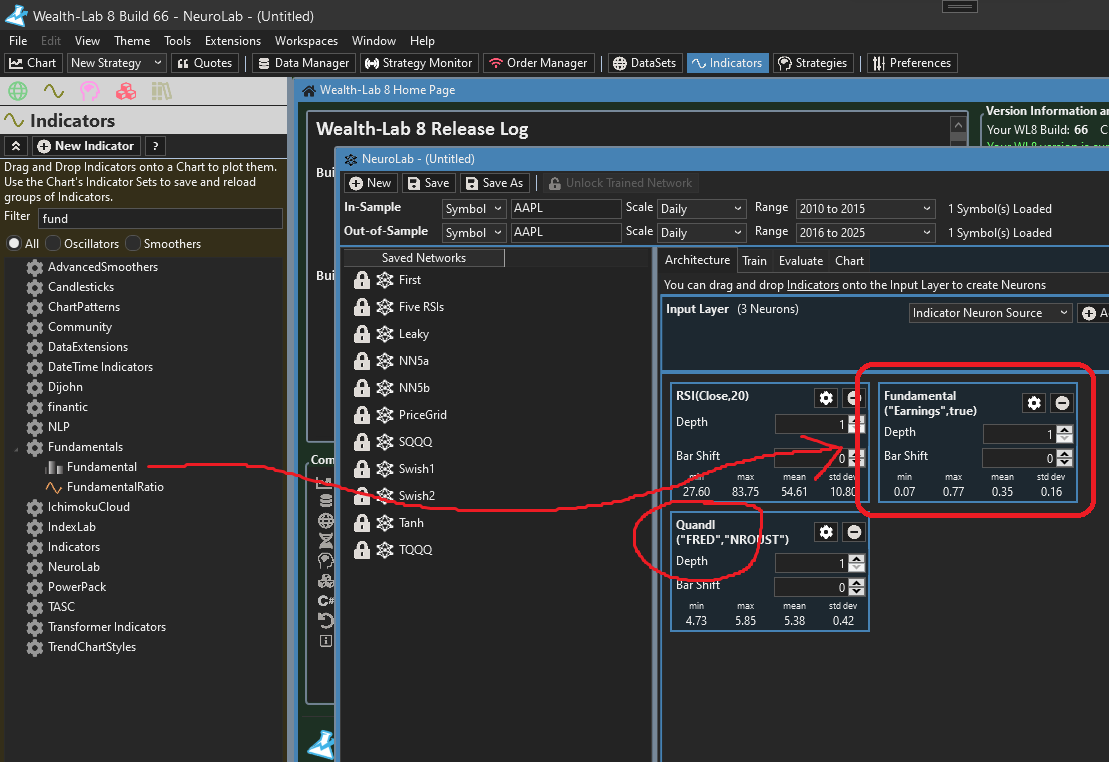The height and width of the screenshot is (762, 1109).
Task: Click New Indicator button
Action: pos(86,146)
